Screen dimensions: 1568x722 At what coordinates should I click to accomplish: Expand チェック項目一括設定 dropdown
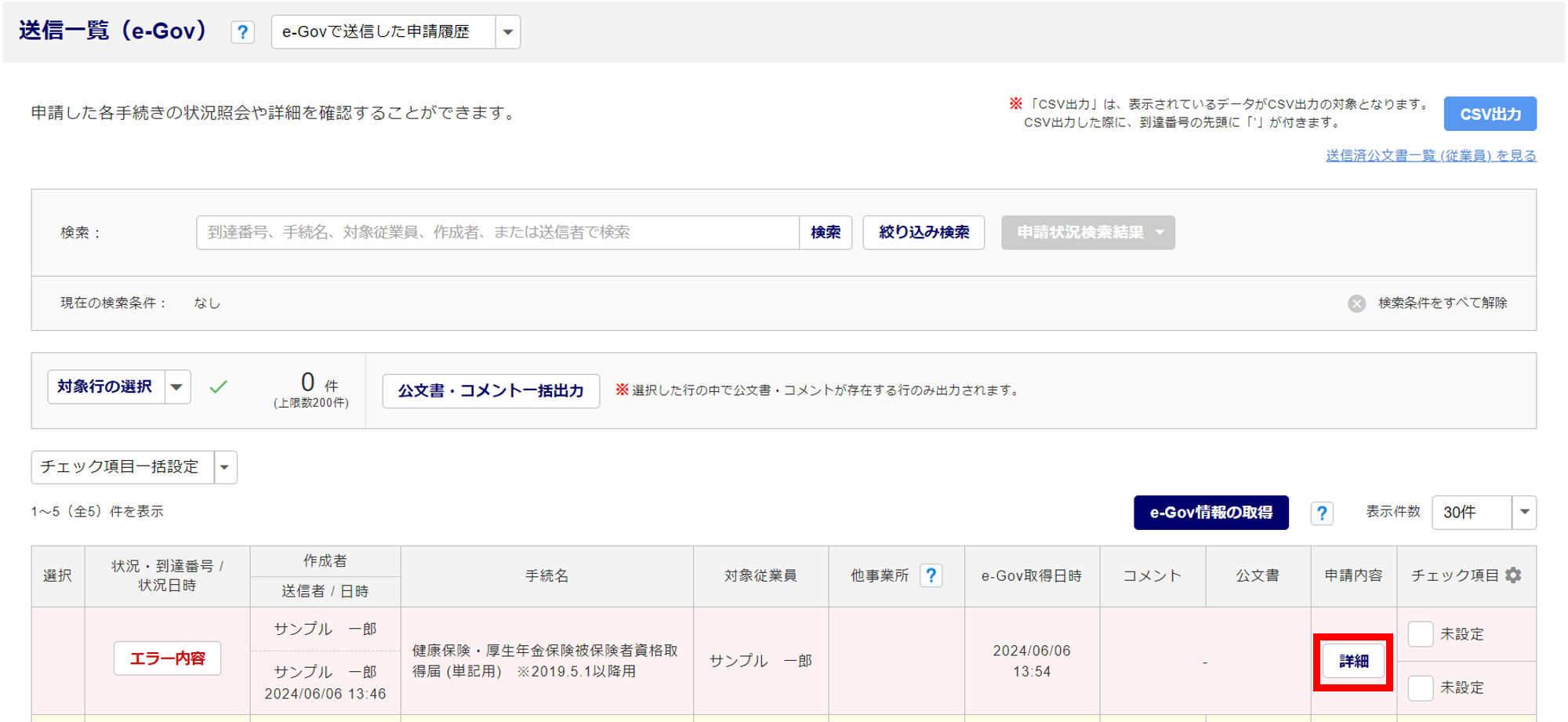click(x=225, y=467)
